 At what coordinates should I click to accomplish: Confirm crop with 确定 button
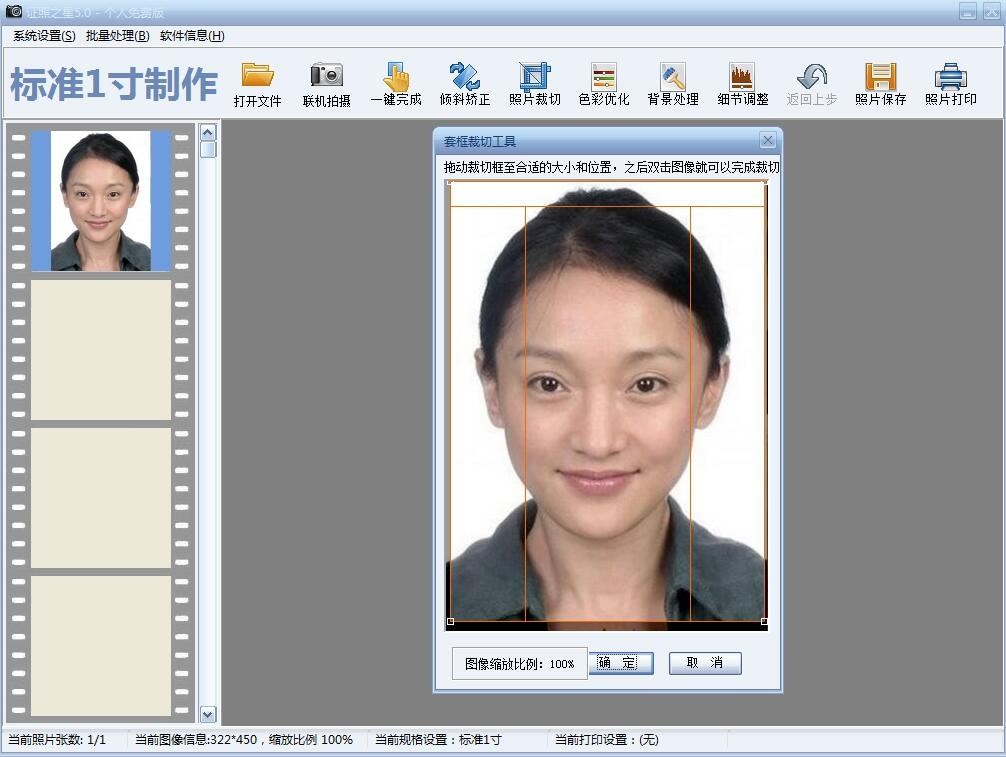(x=620, y=663)
